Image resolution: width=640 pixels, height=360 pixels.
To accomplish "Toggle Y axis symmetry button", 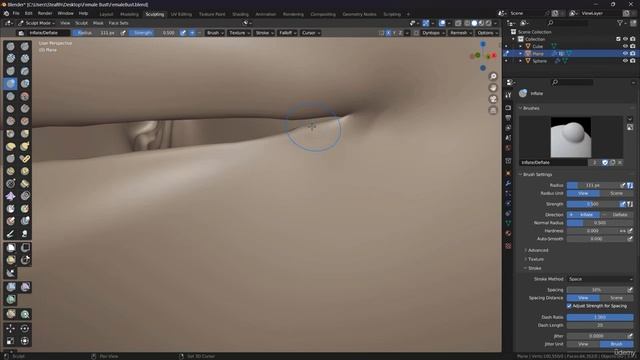I will [x=394, y=33].
